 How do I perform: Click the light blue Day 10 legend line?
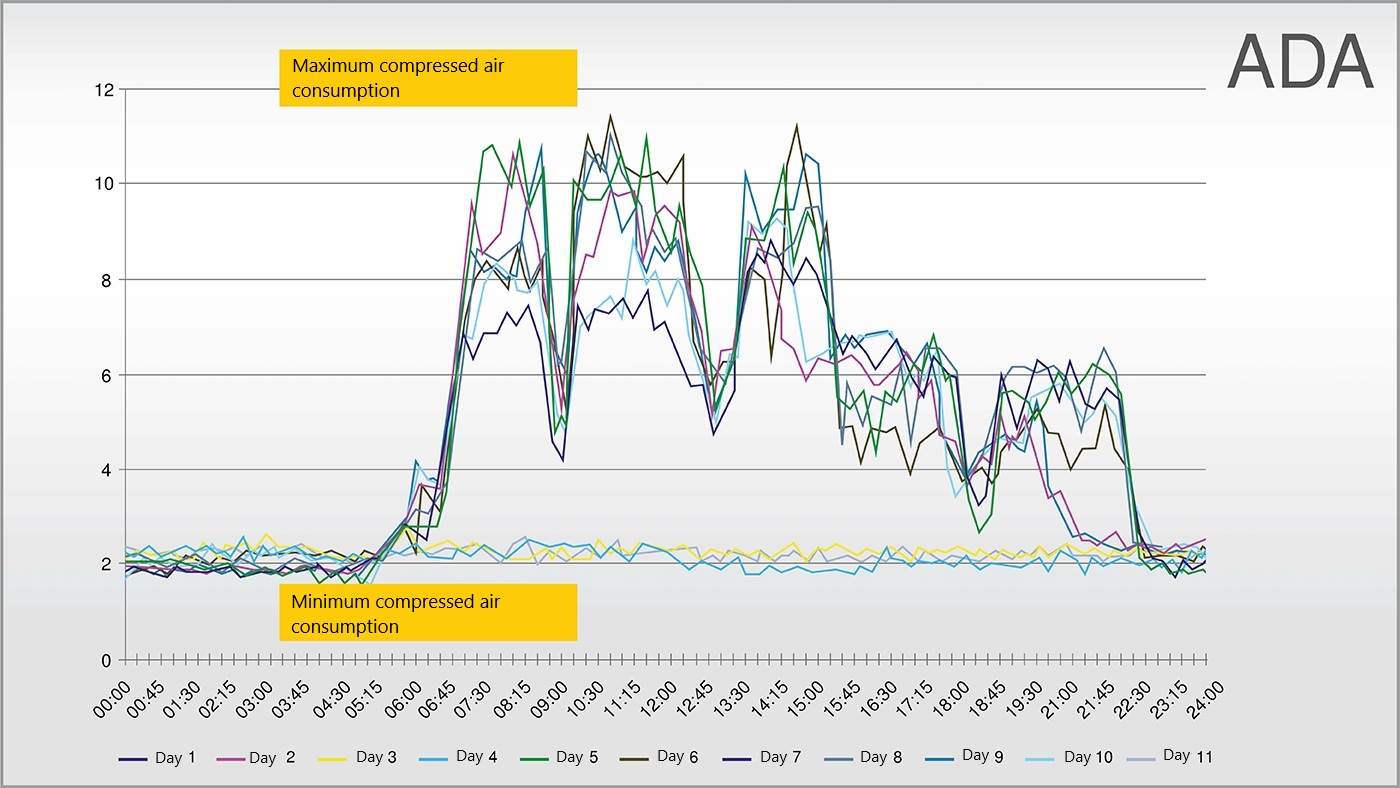click(x=1046, y=758)
